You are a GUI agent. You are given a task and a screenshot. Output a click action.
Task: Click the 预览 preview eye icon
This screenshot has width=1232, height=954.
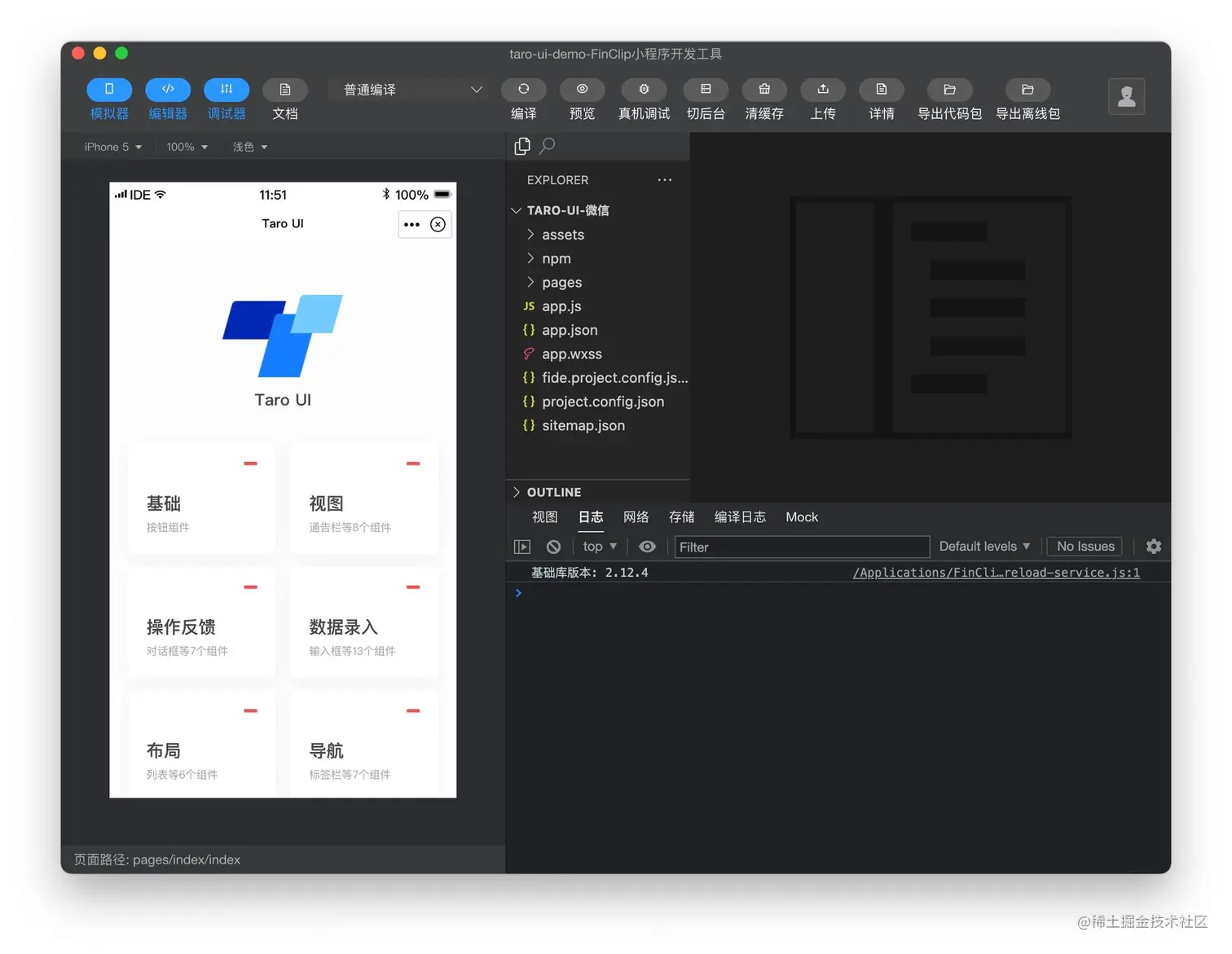(583, 90)
